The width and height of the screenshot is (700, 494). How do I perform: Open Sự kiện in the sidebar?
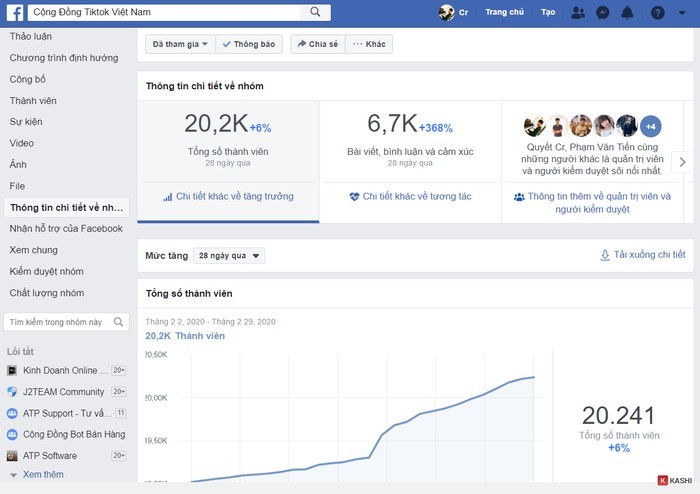pyautogui.click(x=26, y=122)
